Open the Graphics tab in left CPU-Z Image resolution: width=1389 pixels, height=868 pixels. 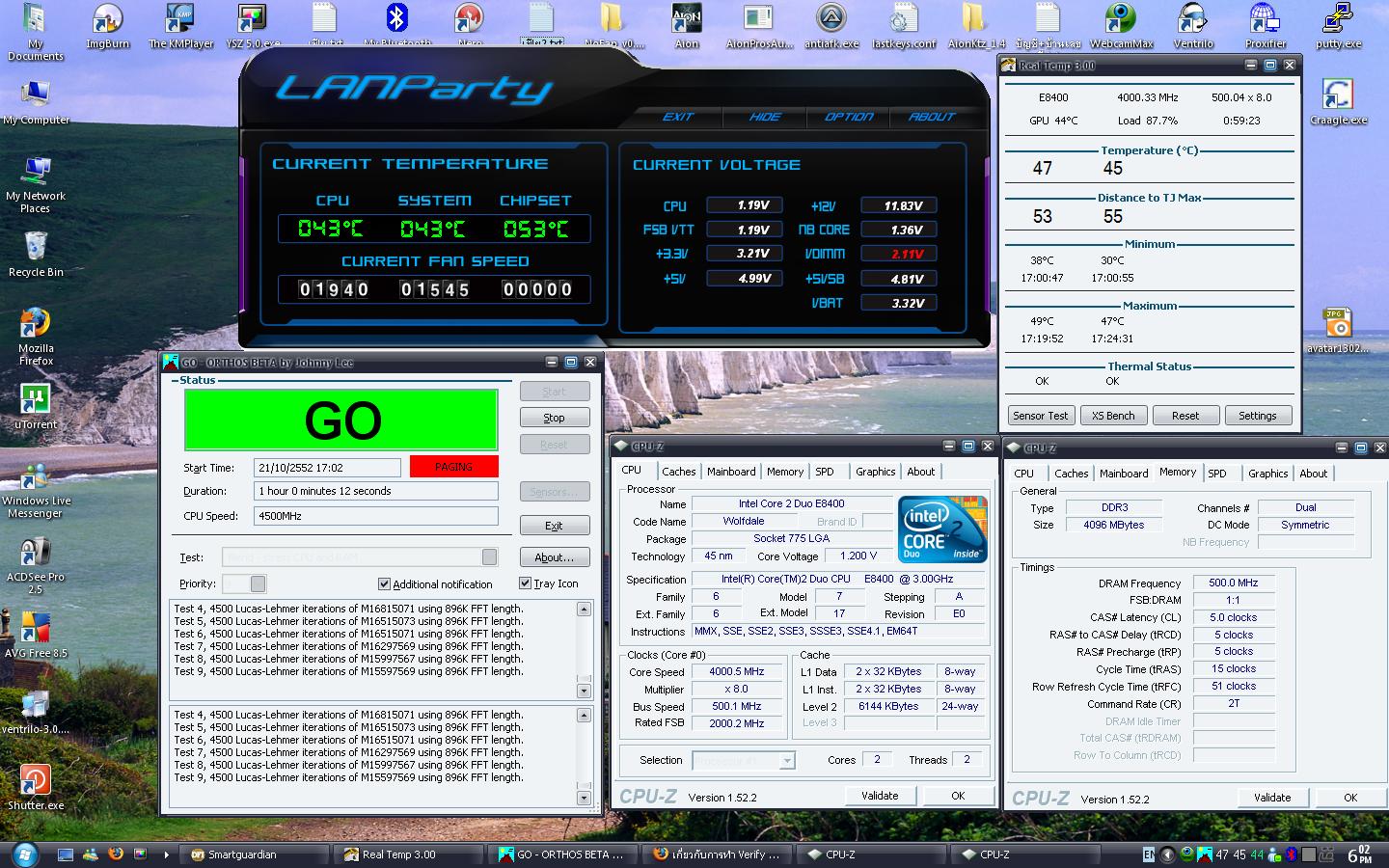tap(875, 472)
